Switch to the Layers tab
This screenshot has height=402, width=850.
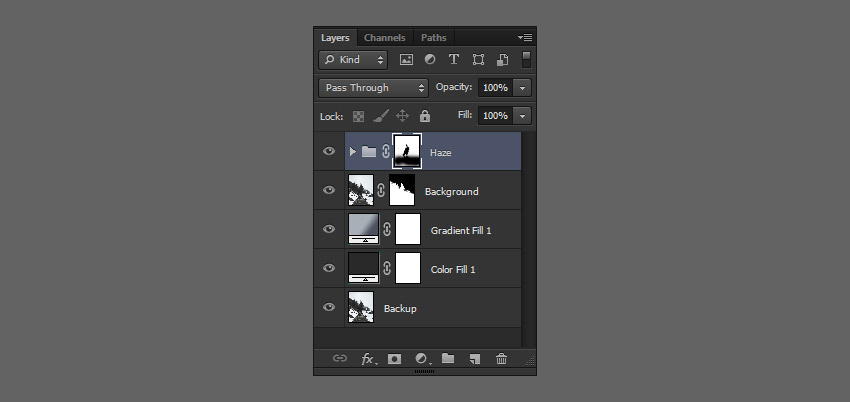[x=335, y=38]
